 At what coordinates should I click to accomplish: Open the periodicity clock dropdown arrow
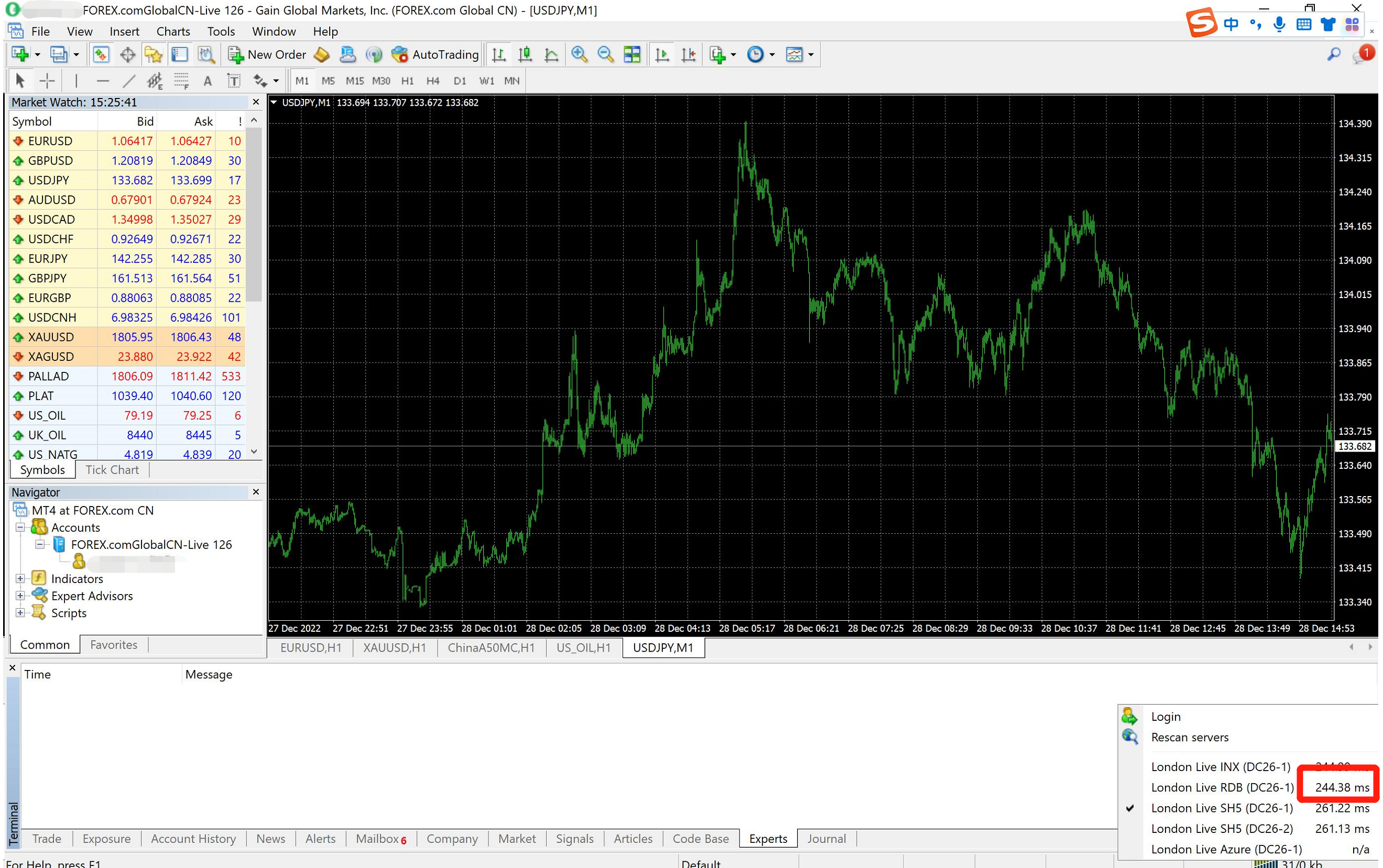point(772,55)
